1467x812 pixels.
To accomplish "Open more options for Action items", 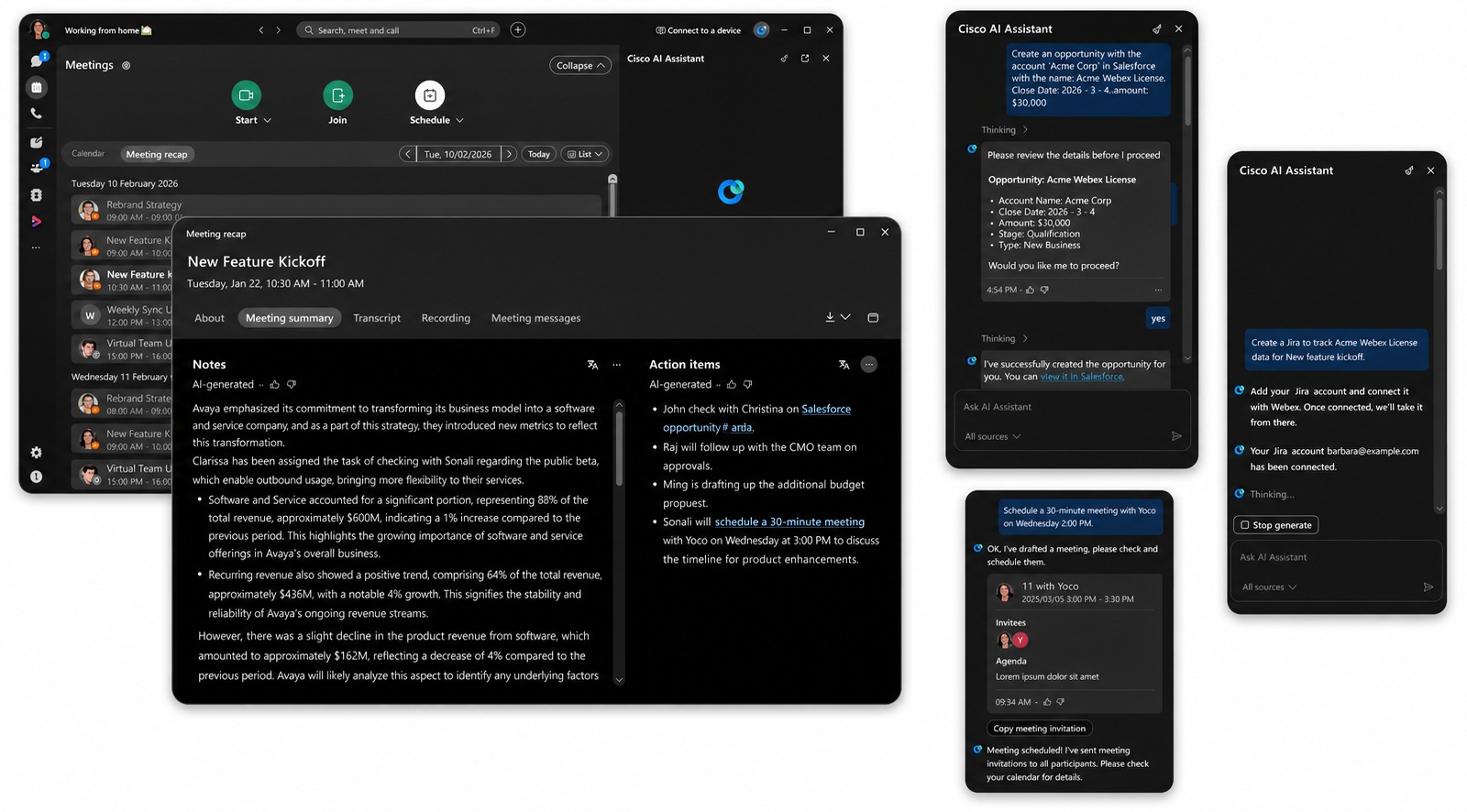I will [x=869, y=365].
